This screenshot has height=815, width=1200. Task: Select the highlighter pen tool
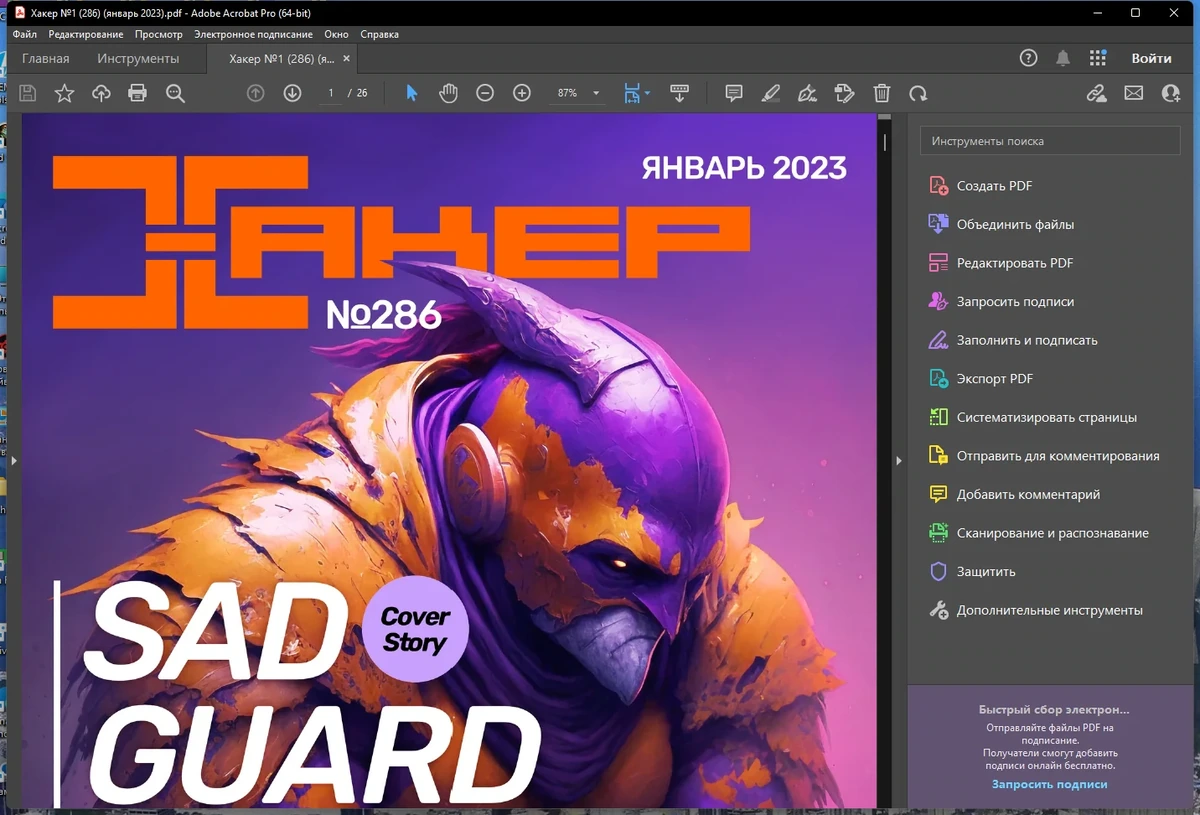click(770, 93)
